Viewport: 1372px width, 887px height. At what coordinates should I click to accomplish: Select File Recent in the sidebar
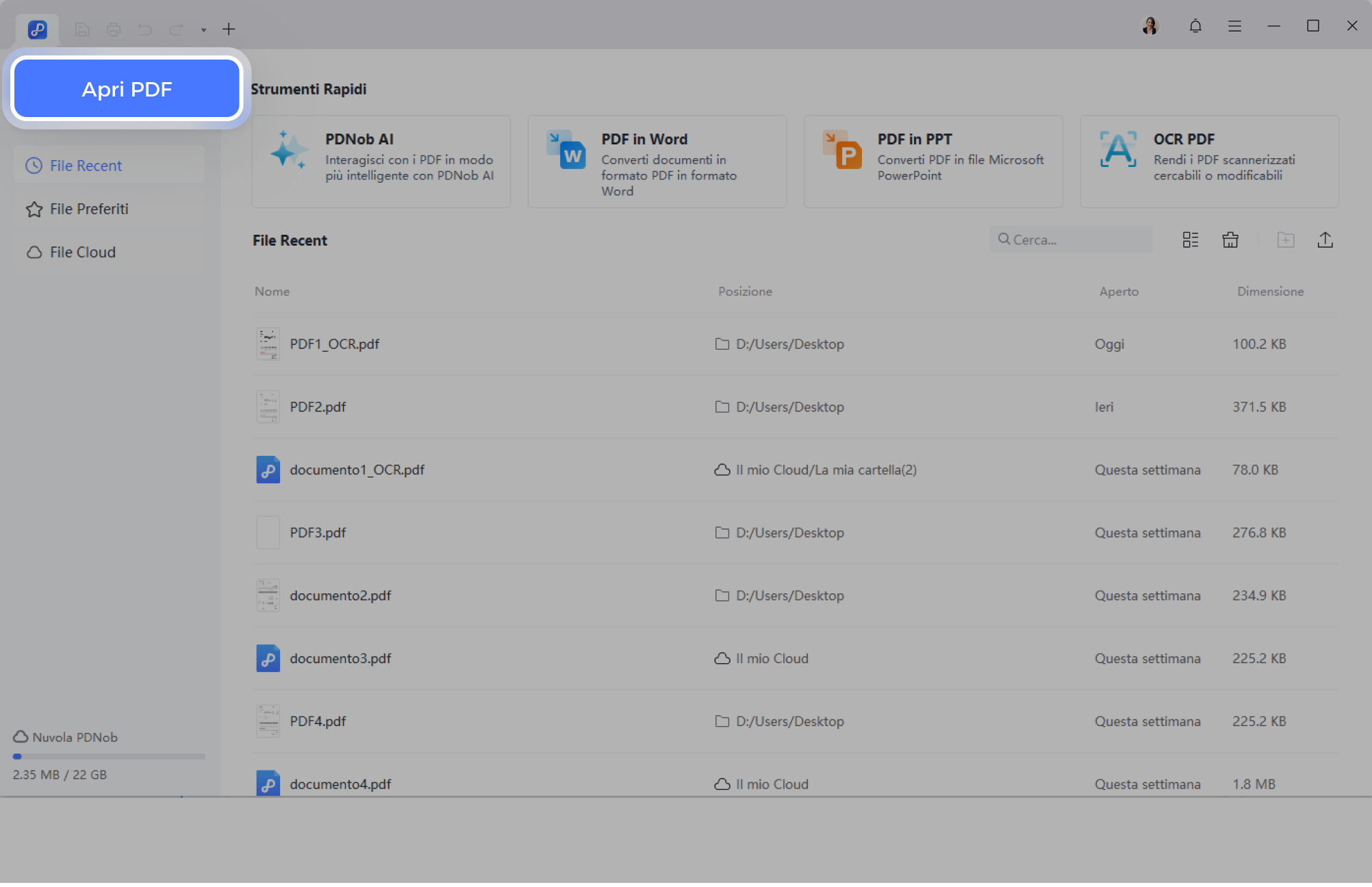click(x=110, y=166)
